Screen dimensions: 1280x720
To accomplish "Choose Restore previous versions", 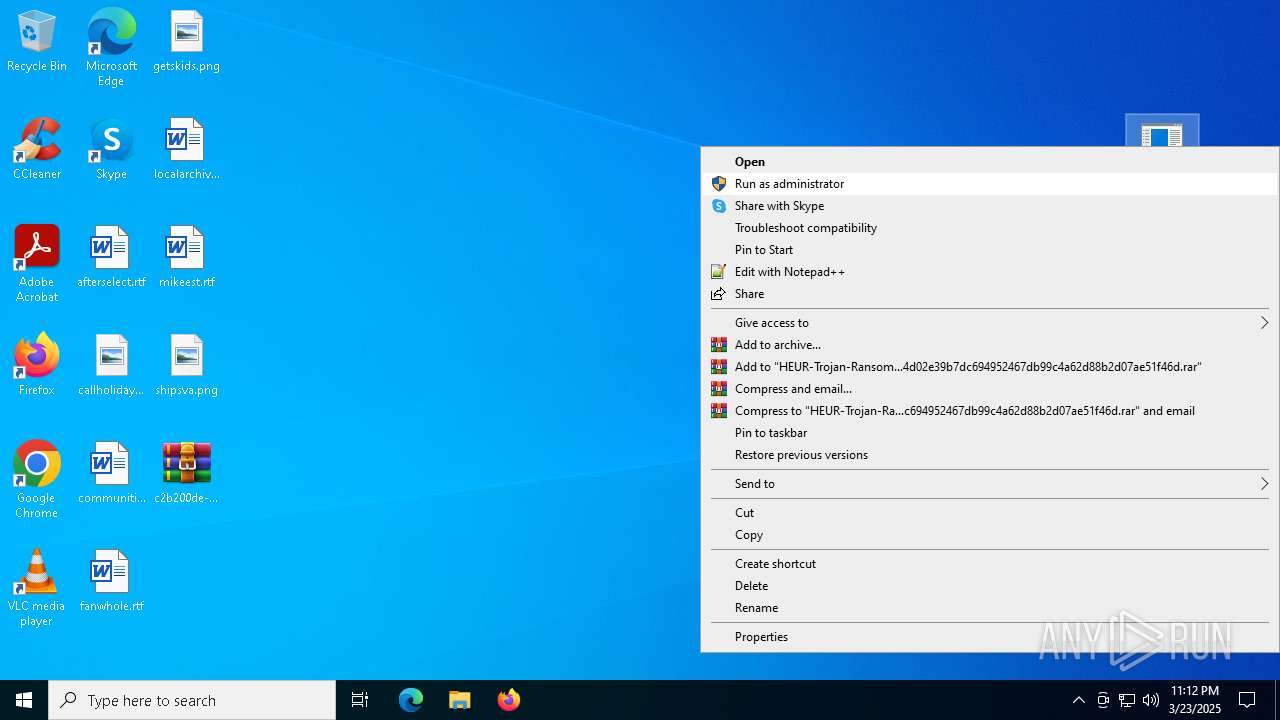I will (x=989, y=455).
